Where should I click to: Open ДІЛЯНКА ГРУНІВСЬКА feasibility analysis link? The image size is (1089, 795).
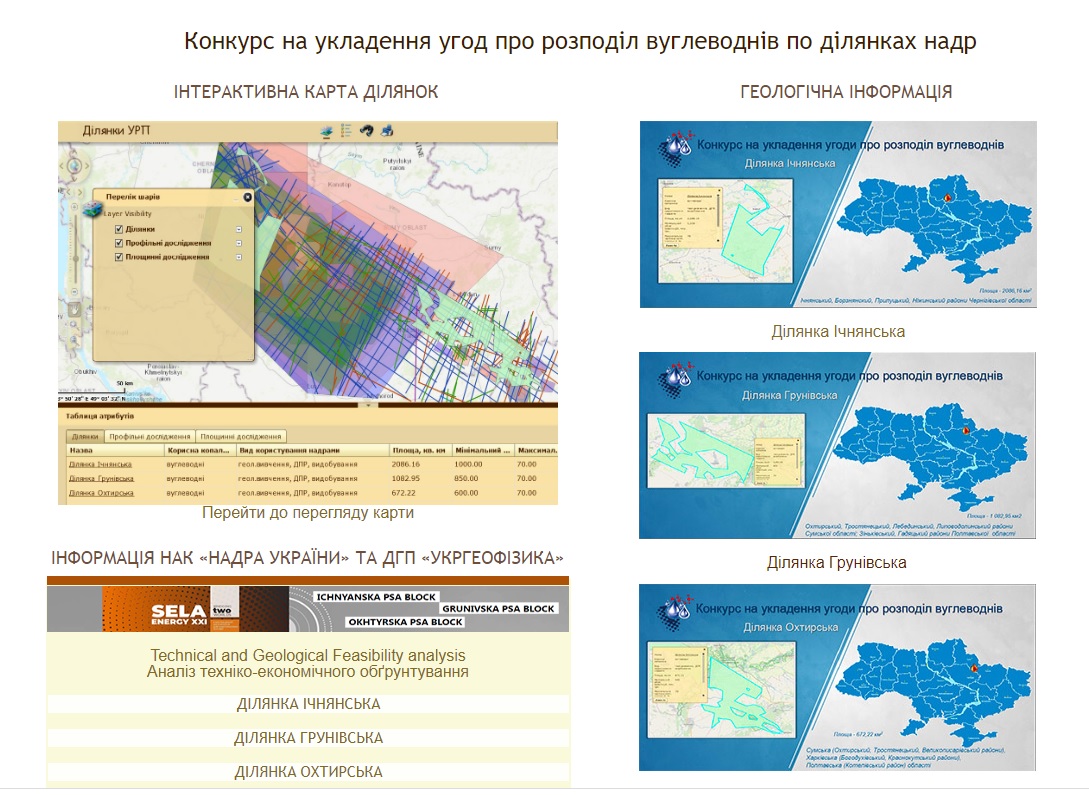coord(308,738)
